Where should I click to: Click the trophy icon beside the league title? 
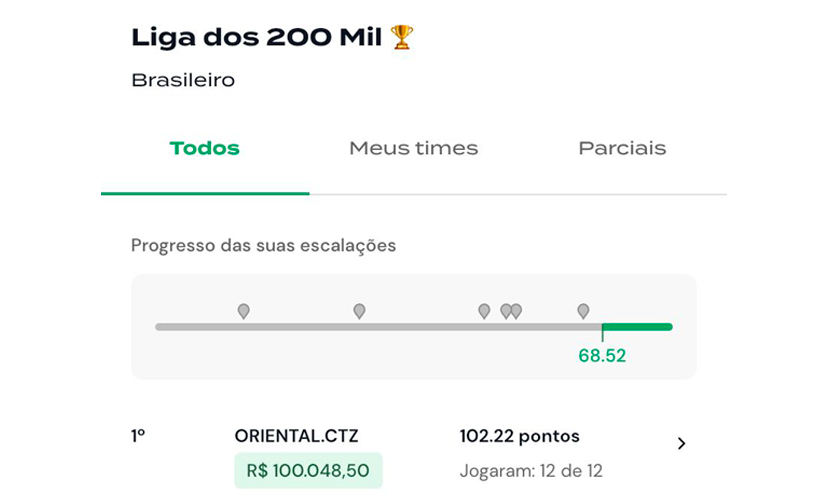tap(402, 37)
